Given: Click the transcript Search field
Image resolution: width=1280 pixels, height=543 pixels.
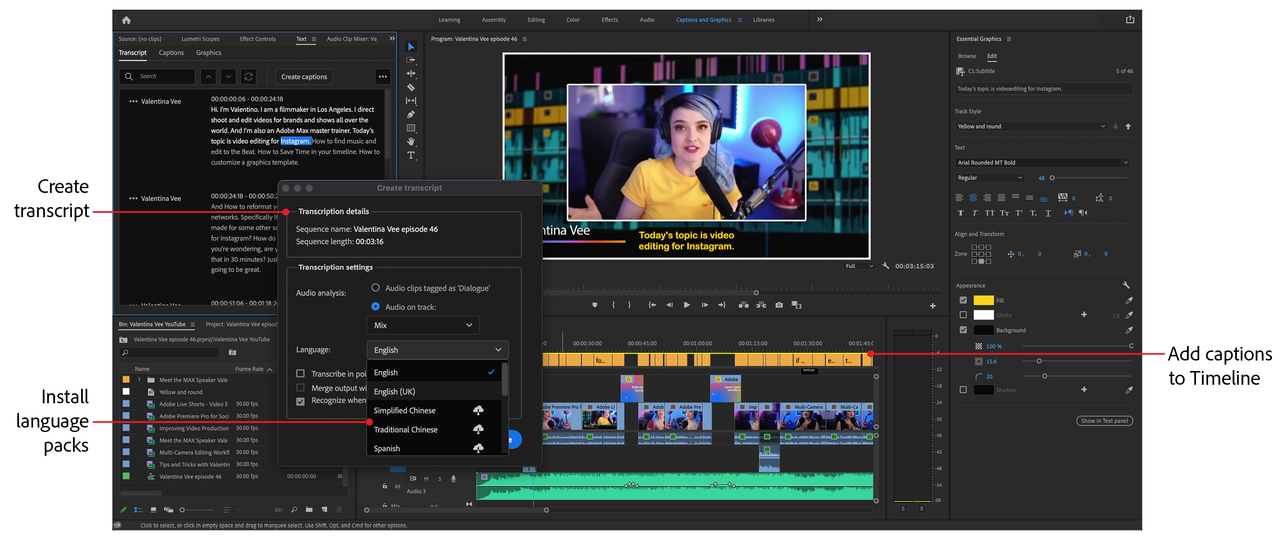Looking at the screenshot, I should pyautogui.click(x=158, y=76).
